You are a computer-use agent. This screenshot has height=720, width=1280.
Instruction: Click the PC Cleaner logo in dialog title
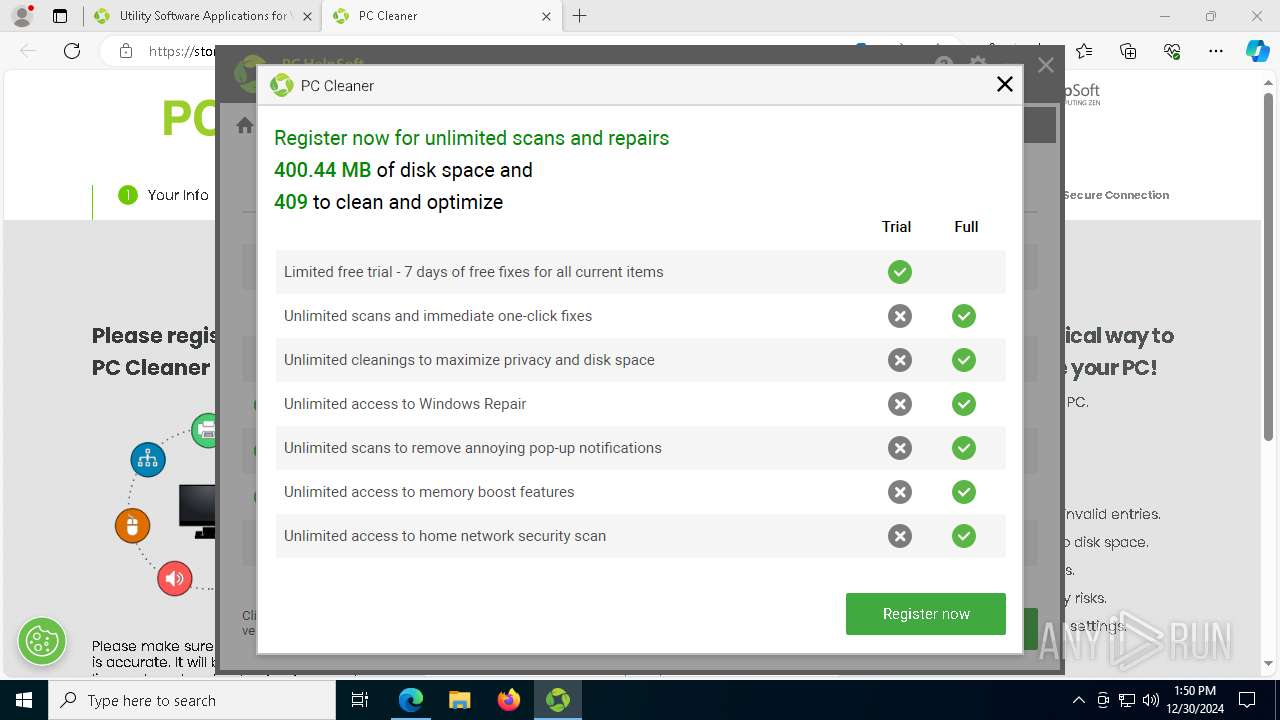pos(282,86)
